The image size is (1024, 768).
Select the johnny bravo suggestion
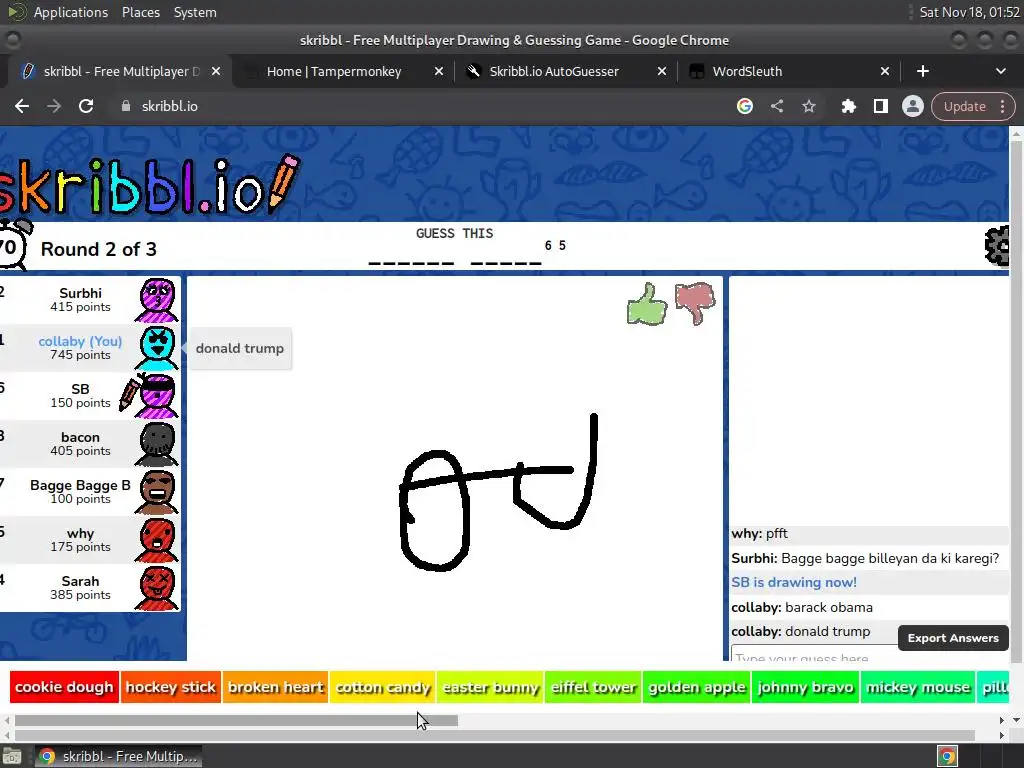tap(805, 687)
